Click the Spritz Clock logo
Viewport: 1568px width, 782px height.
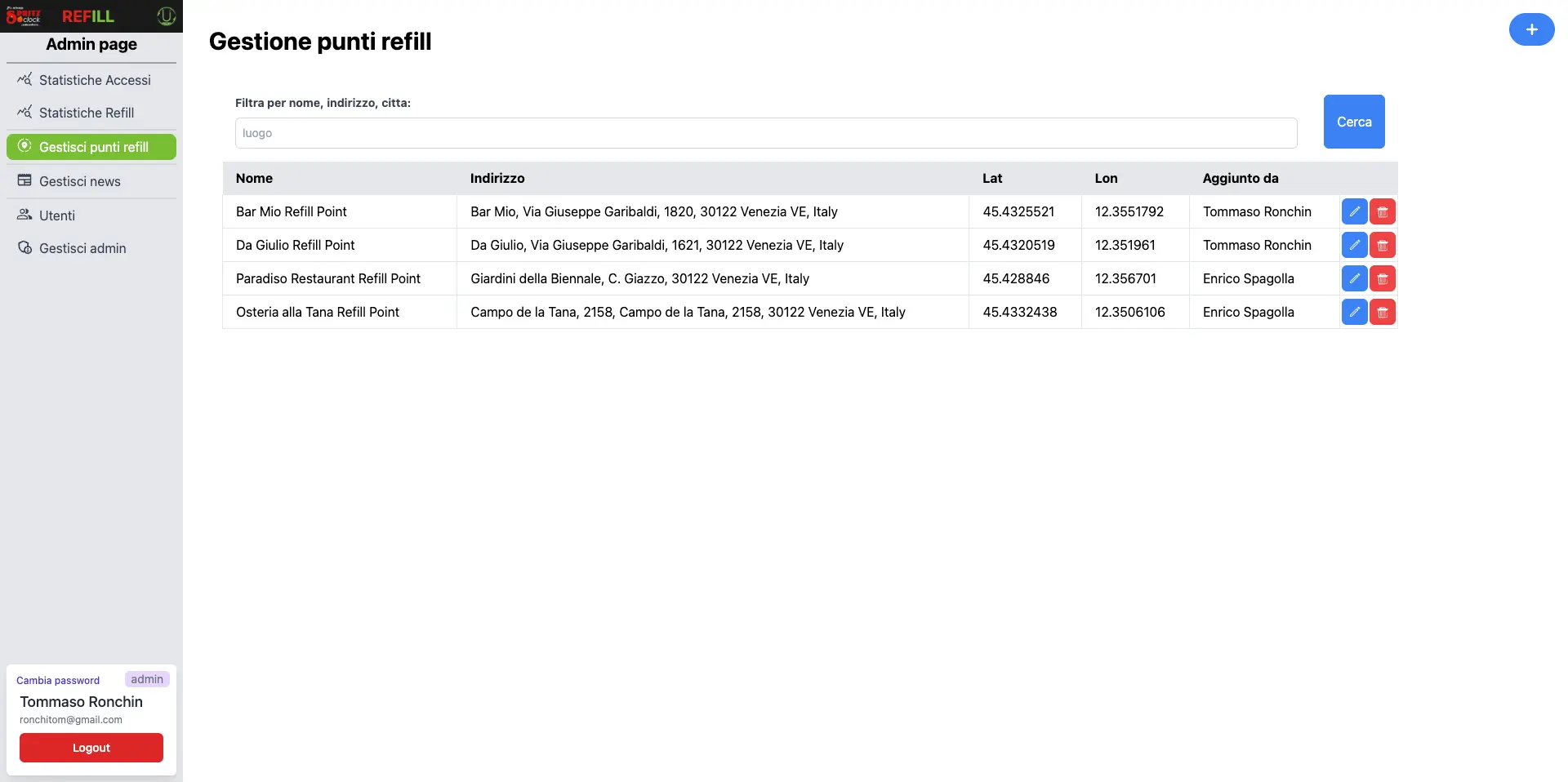point(23,16)
